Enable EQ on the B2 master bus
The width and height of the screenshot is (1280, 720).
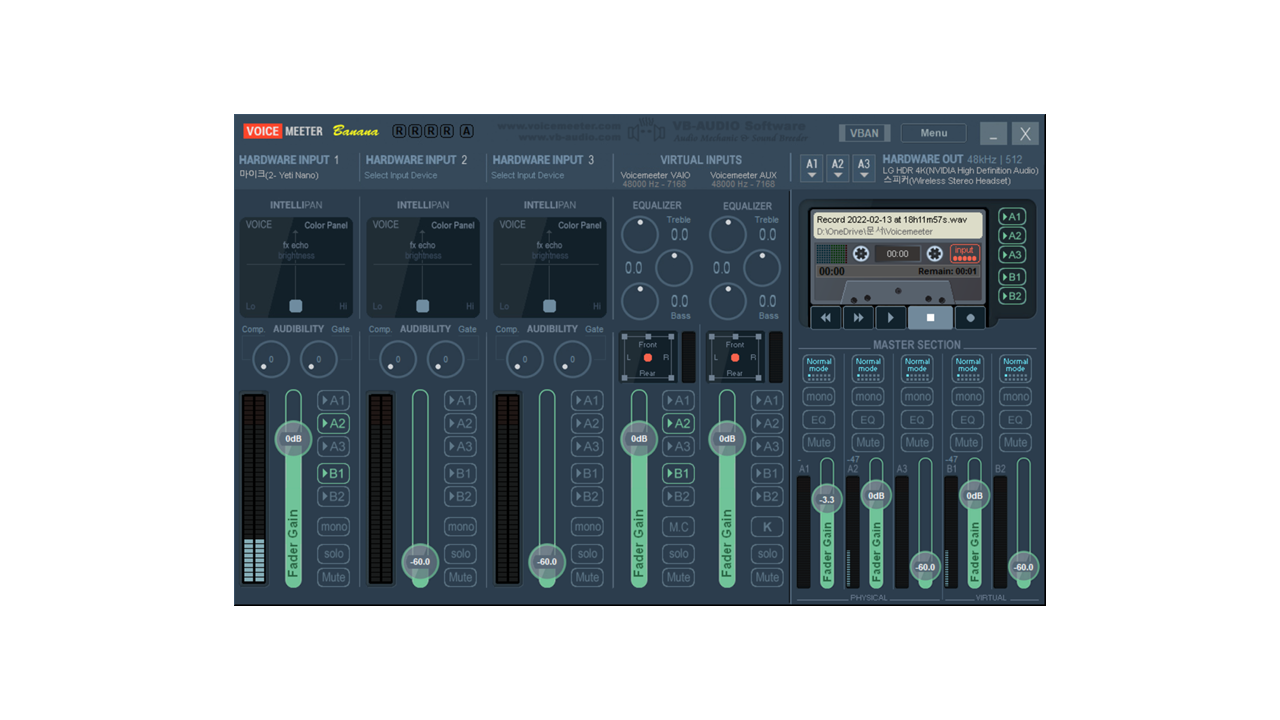(1015, 420)
